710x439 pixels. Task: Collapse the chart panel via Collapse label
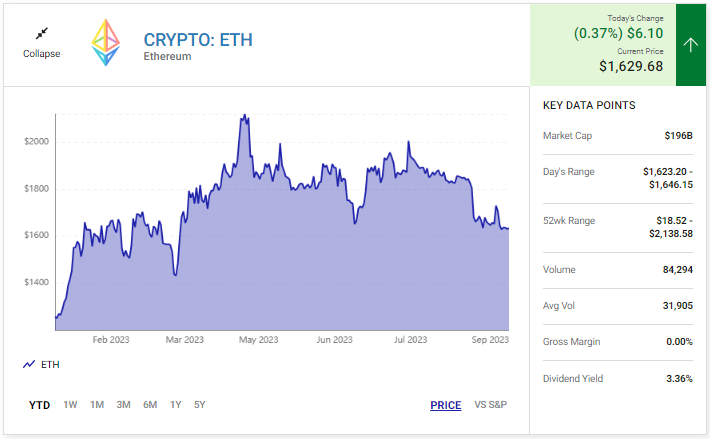point(41,54)
